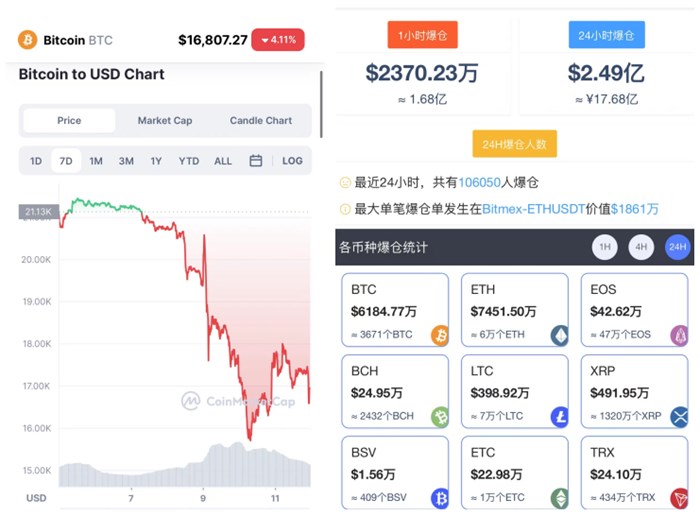Click the ETH diamond icon in ETH card
This screenshot has width=700, height=516.
pyautogui.click(x=560, y=335)
